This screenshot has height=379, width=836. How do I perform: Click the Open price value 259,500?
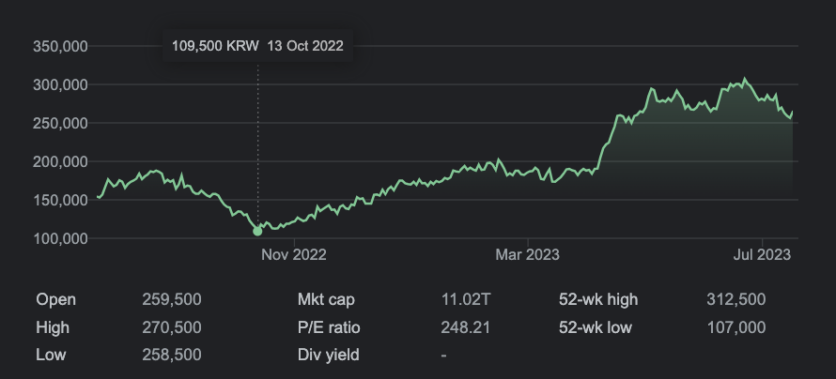pos(172,300)
